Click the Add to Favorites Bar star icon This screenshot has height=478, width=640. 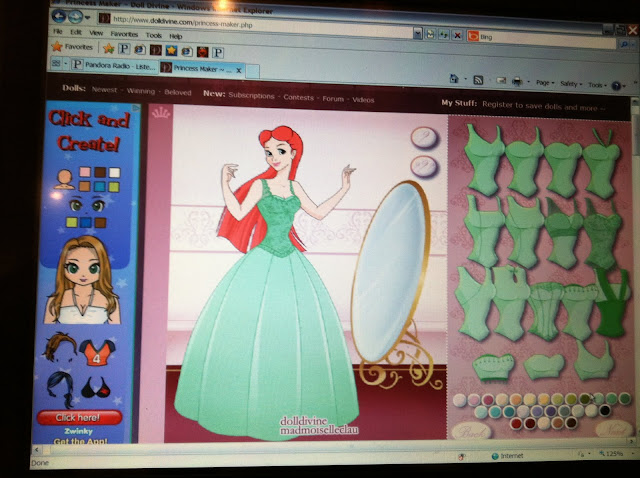click(x=109, y=49)
